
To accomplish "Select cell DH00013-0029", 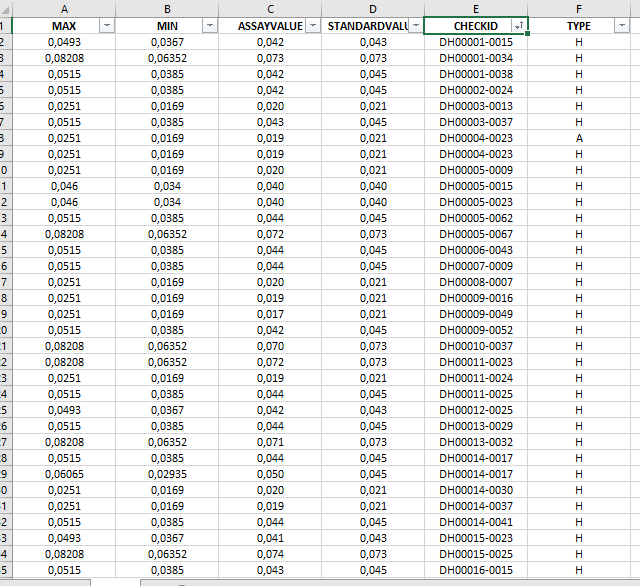I will tap(476, 426).
